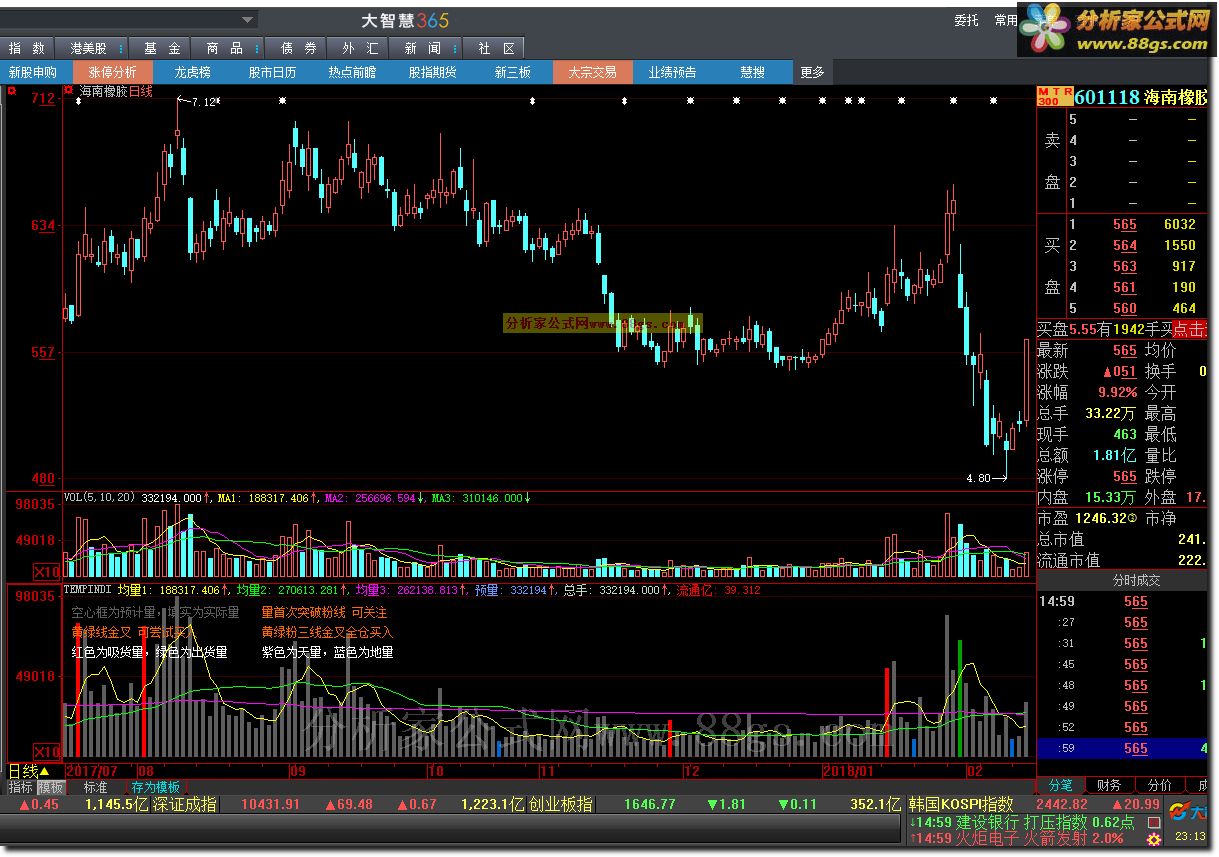Select the 热点前瞻 tab

[353, 72]
